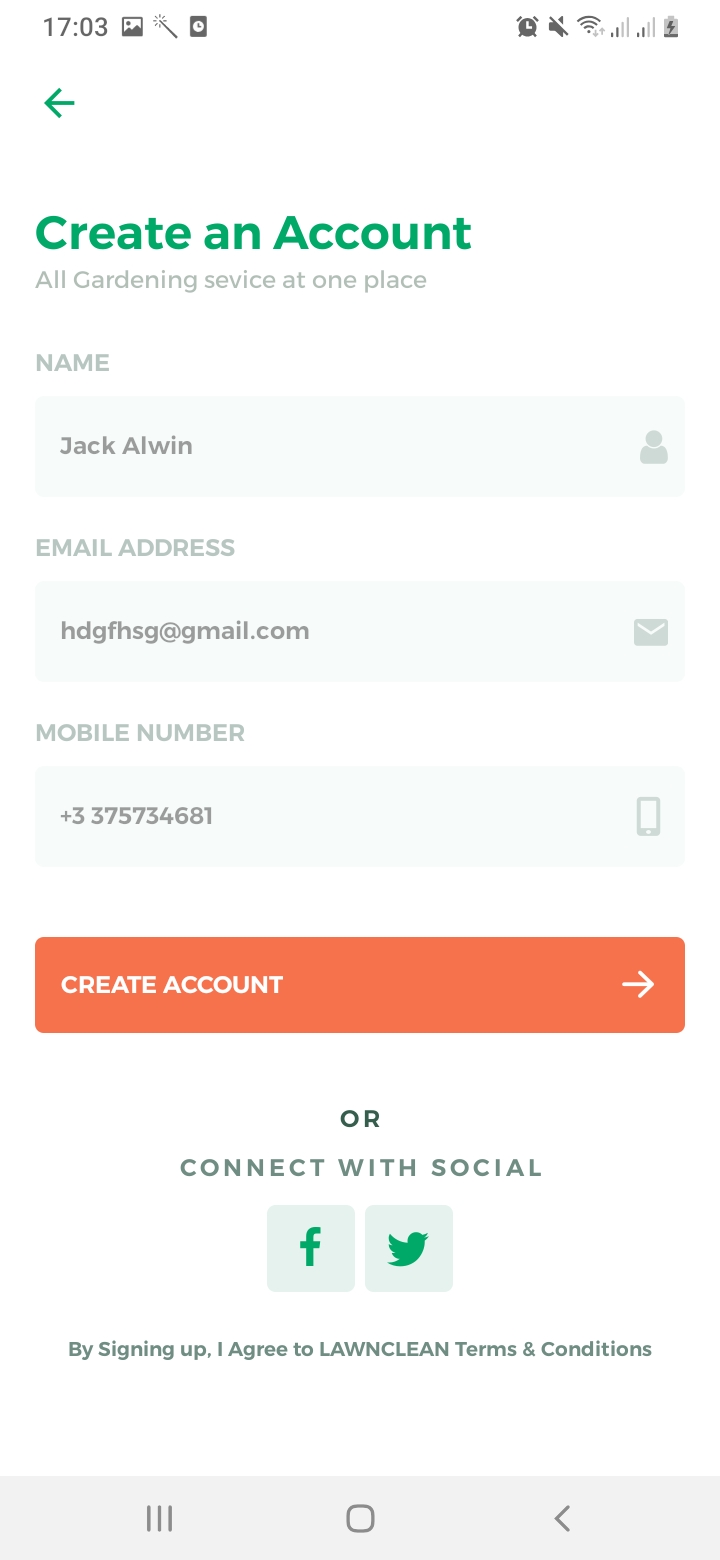Tap the Create an Account heading

click(x=253, y=233)
